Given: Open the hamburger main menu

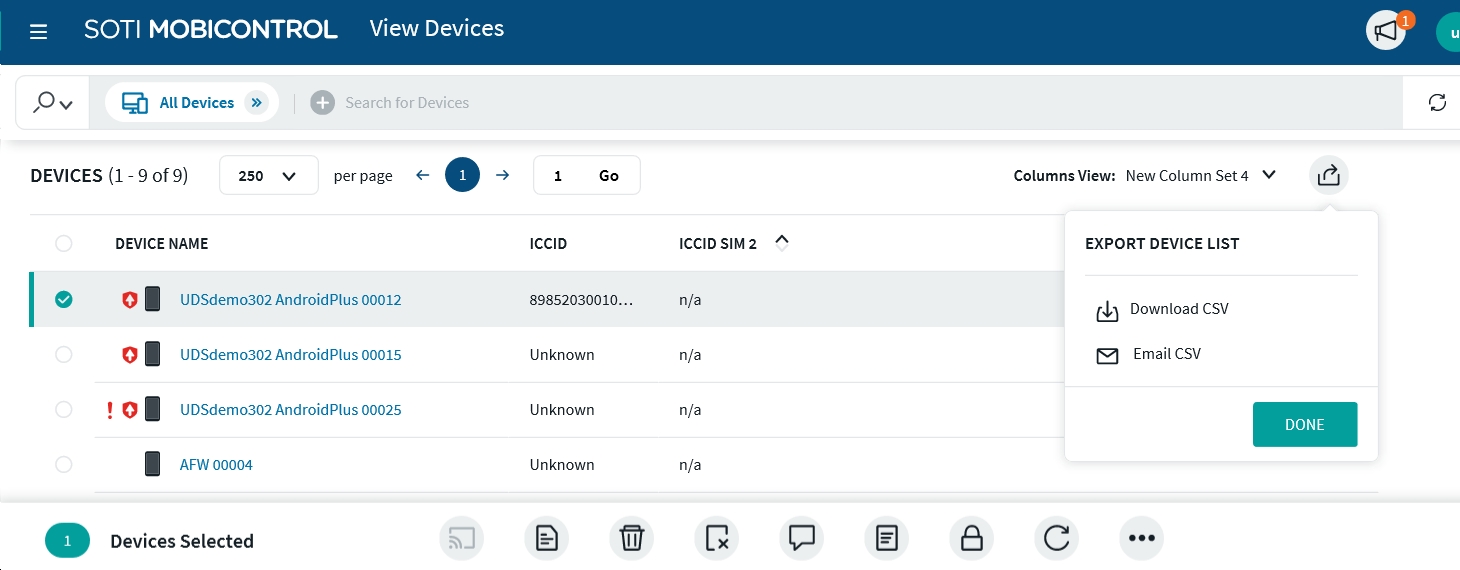Looking at the screenshot, I should coord(39,32).
